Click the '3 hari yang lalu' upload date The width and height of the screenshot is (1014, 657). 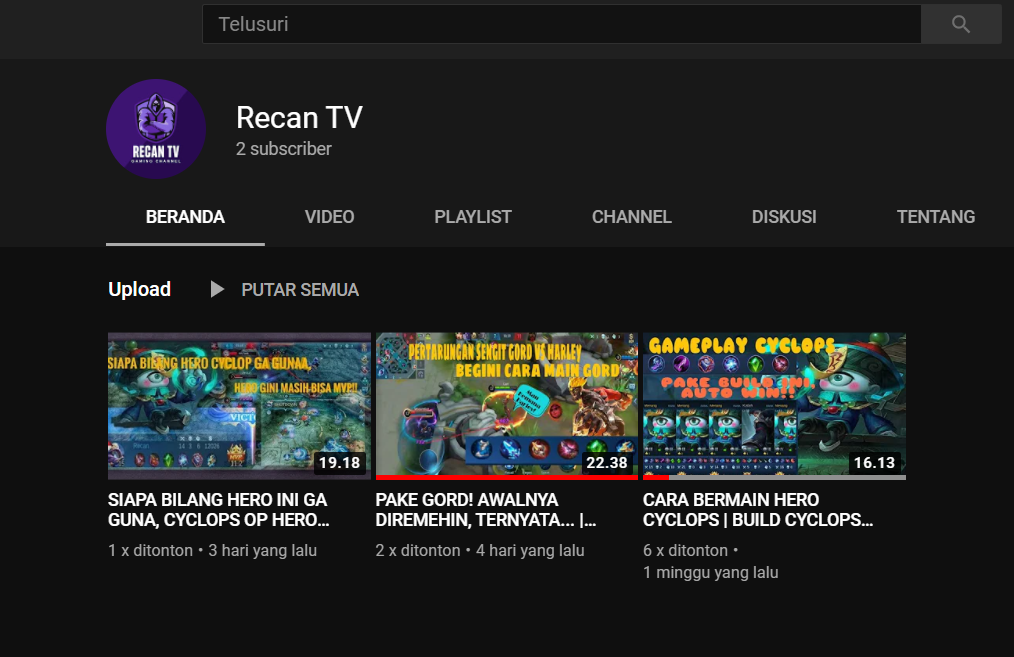point(263,550)
